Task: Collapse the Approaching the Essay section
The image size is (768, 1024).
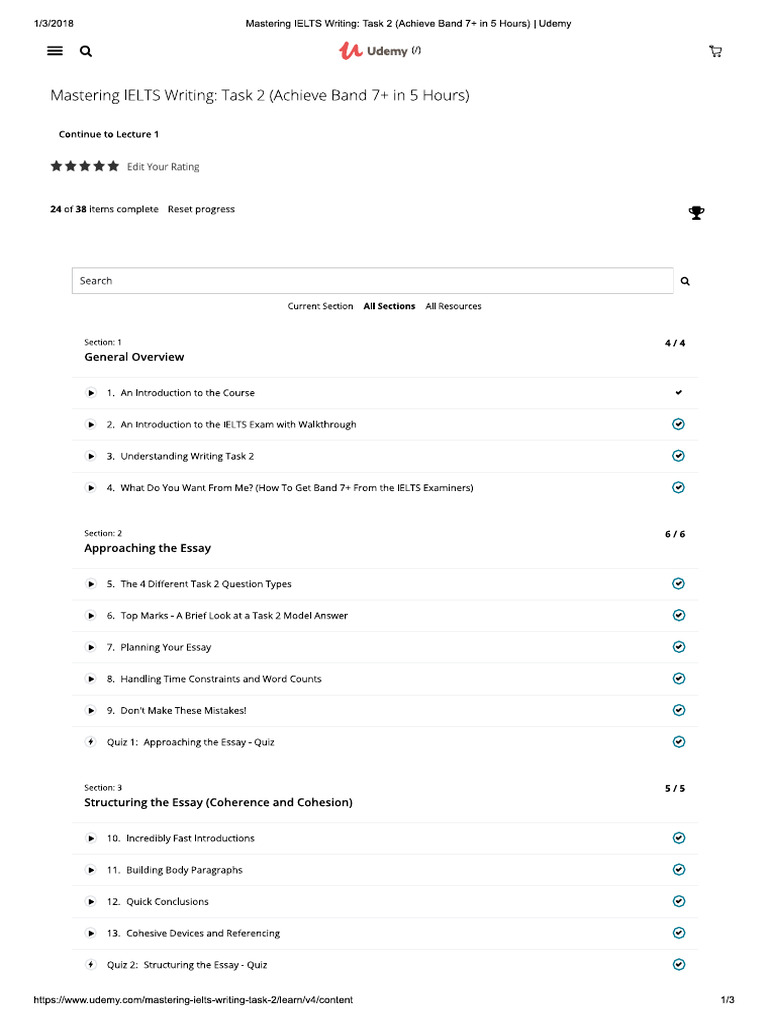Action: click(385, 542)
